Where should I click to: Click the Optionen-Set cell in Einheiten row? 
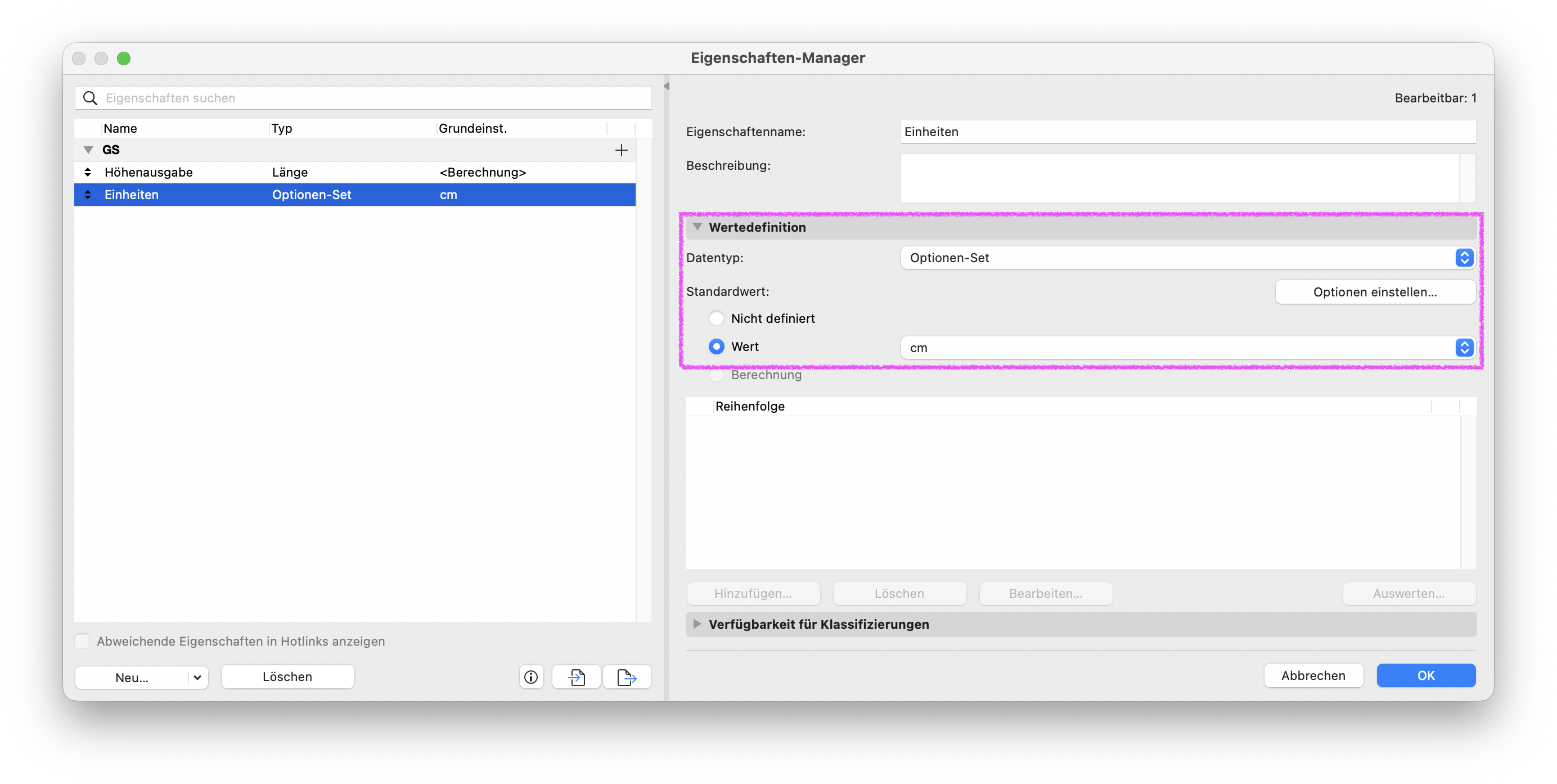(312, 195)
